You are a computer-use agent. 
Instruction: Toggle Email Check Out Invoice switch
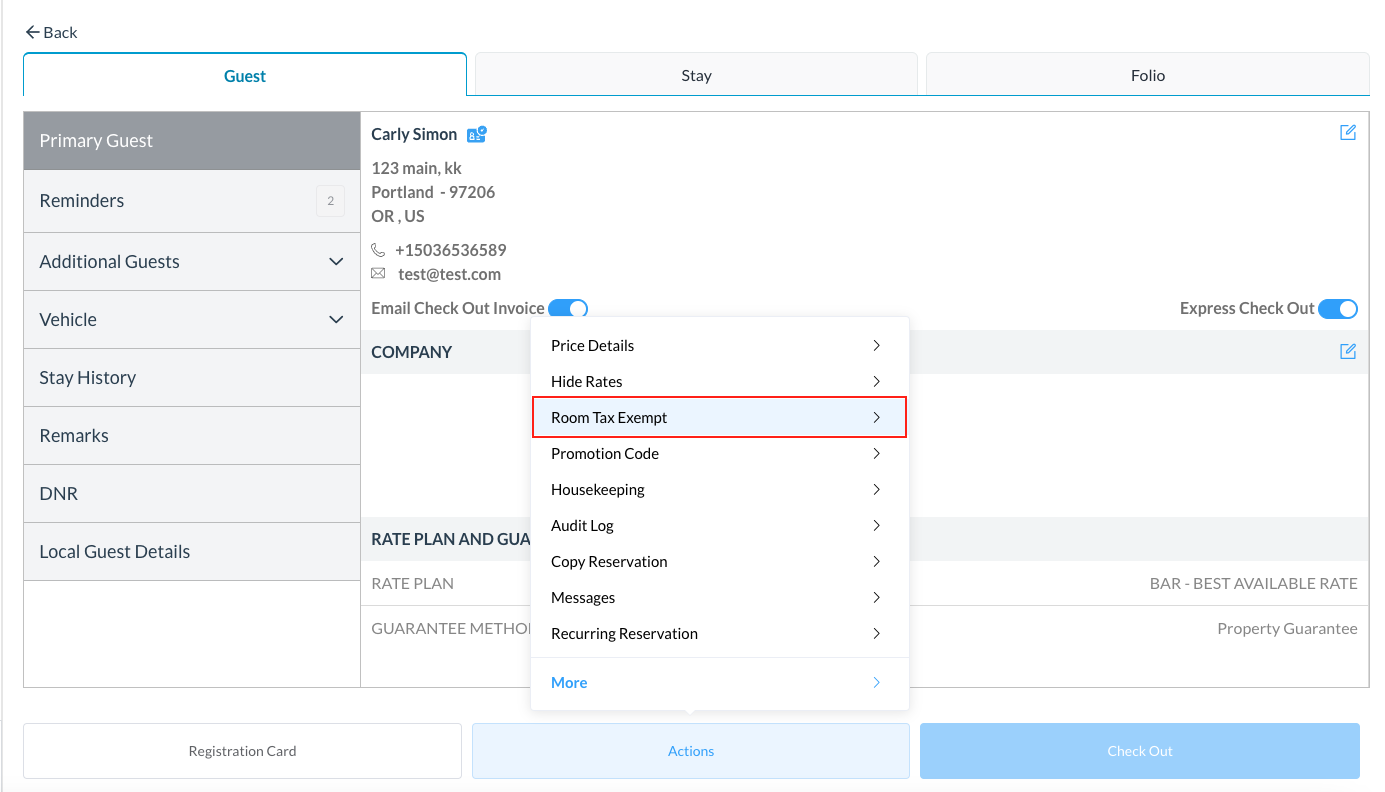point(568,309)
